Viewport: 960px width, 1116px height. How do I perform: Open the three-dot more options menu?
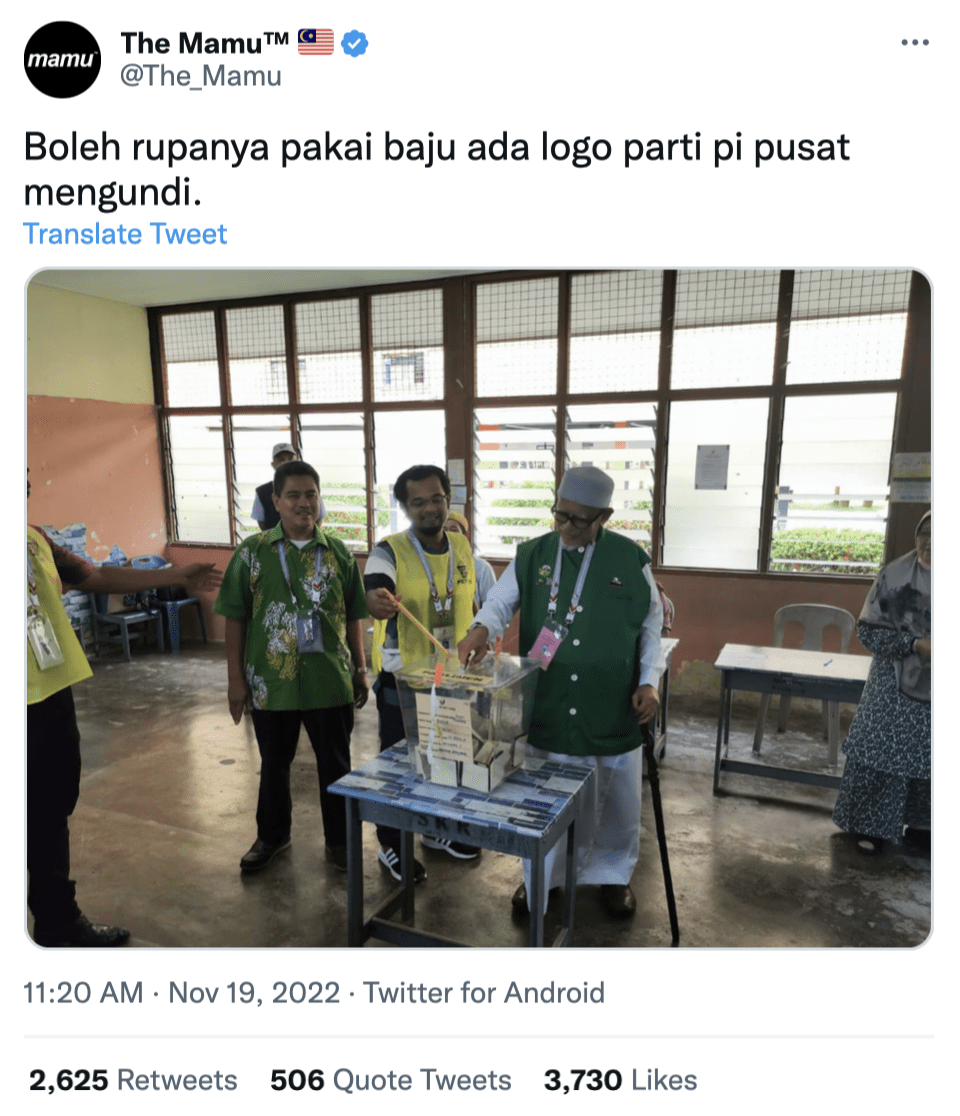pyautogui.click(x=914, y=43)
